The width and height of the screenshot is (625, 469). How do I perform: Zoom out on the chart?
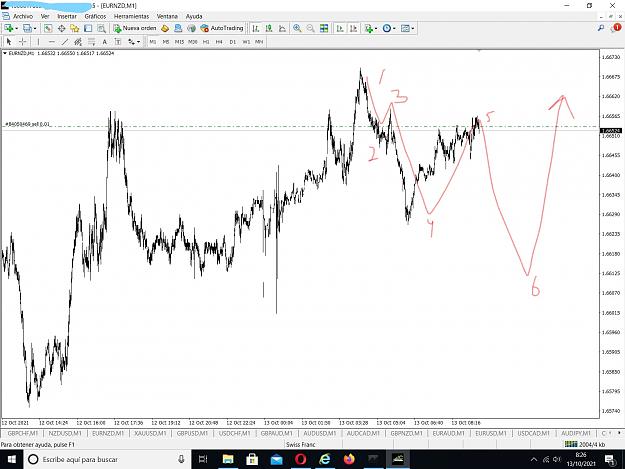click(310, 28)
